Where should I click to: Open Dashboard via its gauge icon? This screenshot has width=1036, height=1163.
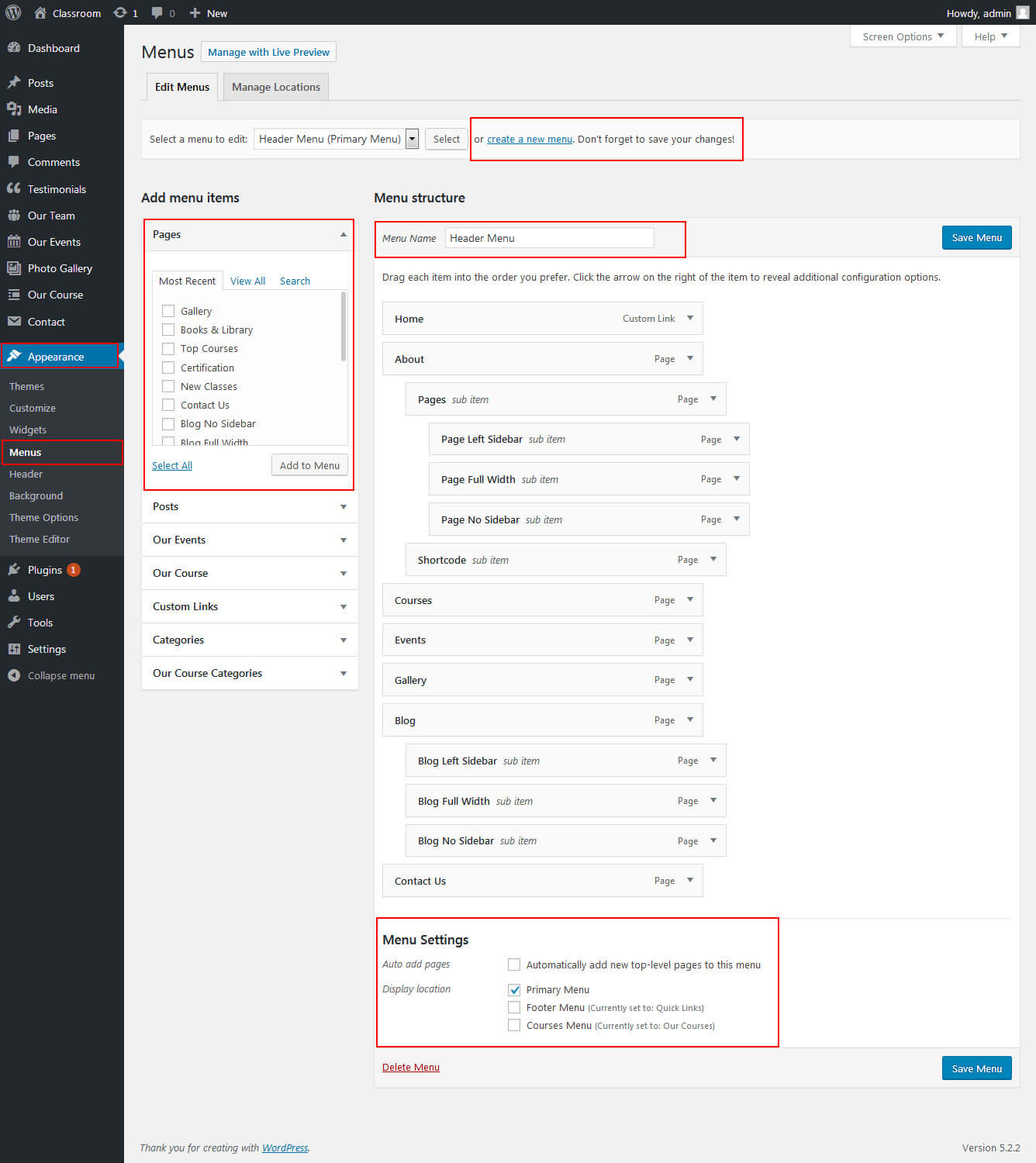click(14, 48)
